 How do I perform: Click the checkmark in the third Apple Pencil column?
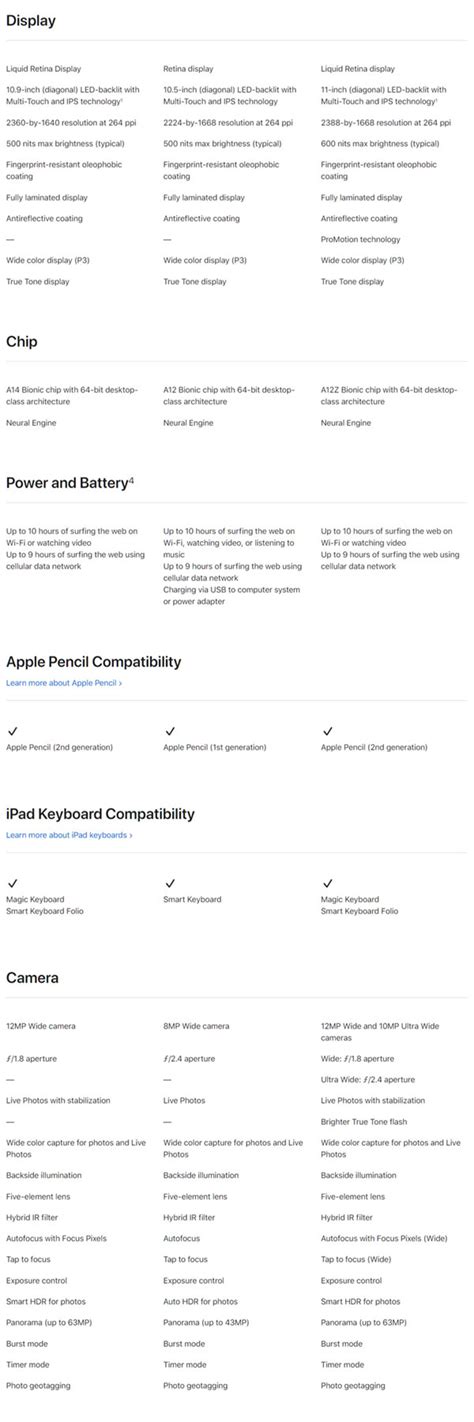[327, 731]
